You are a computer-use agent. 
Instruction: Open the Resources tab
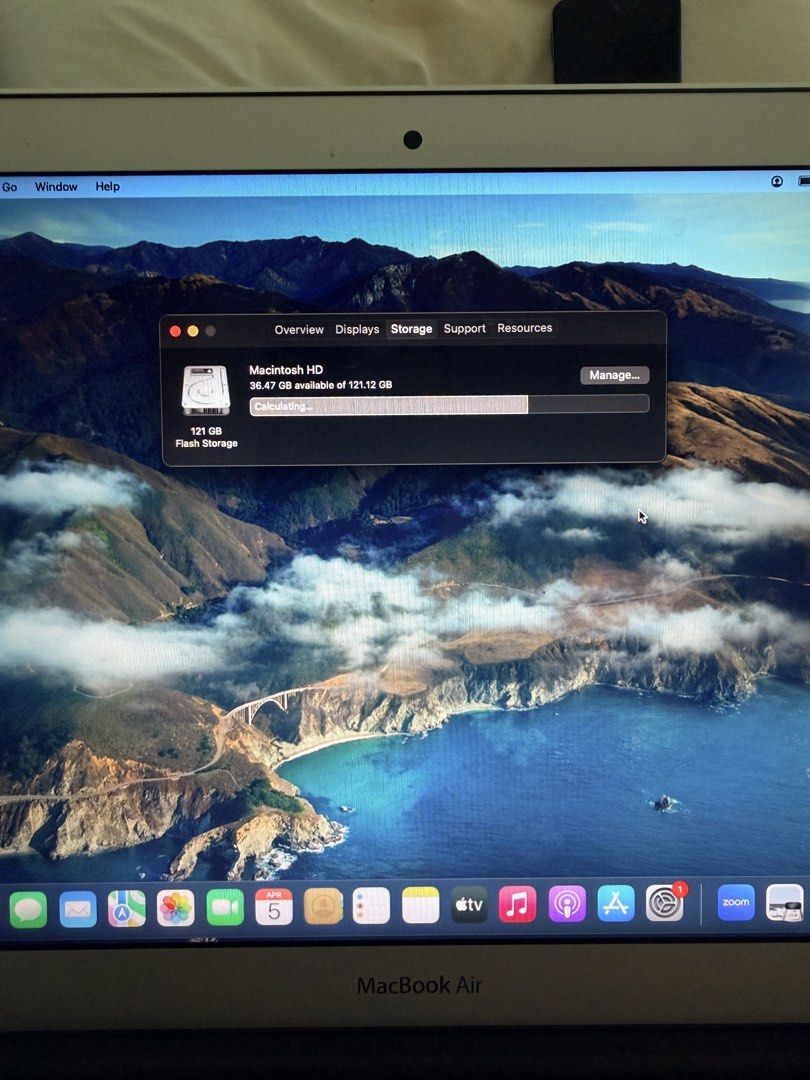pos(524,328)
